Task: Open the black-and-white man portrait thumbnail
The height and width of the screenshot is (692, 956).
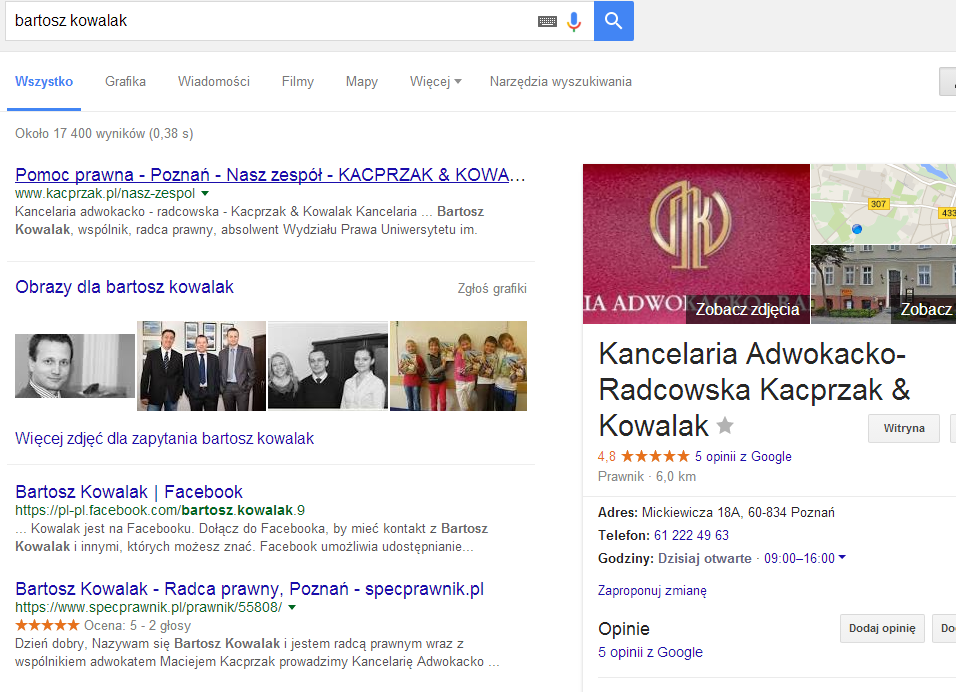Action: (x=75, y=366)
